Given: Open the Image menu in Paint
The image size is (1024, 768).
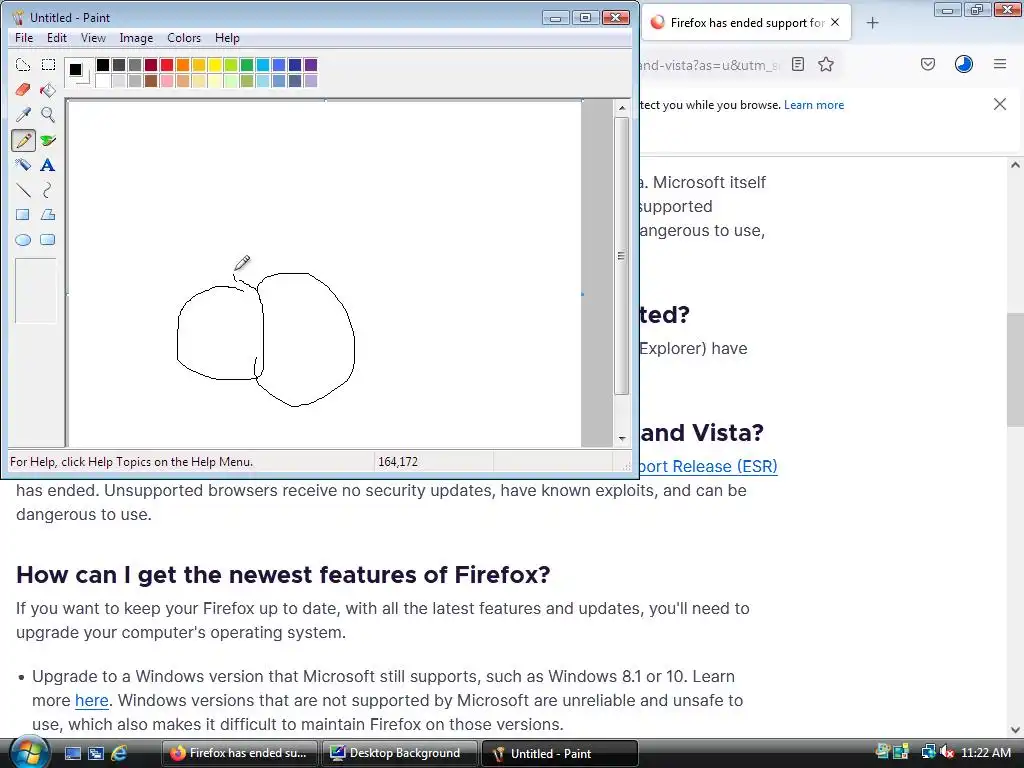Looking at the screenshot, I should tap(136, 38).
